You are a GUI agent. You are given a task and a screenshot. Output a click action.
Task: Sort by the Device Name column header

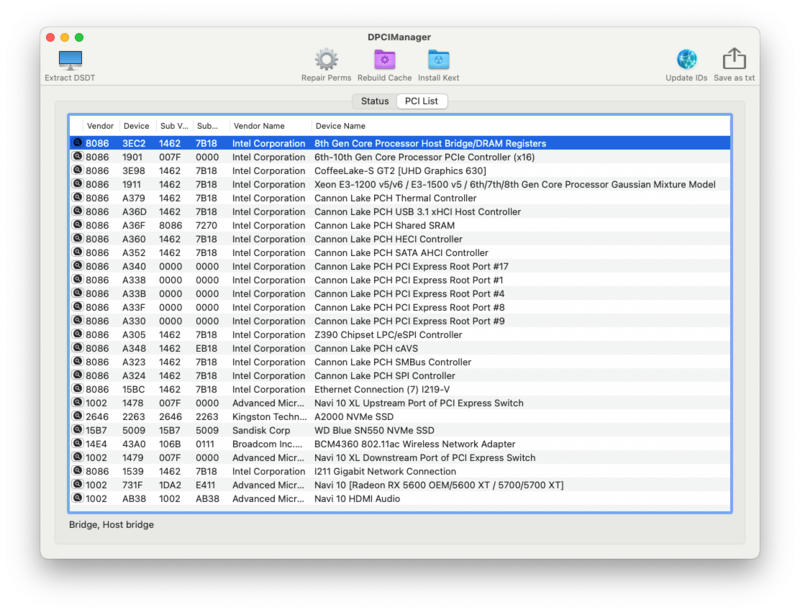coord(340,126)
